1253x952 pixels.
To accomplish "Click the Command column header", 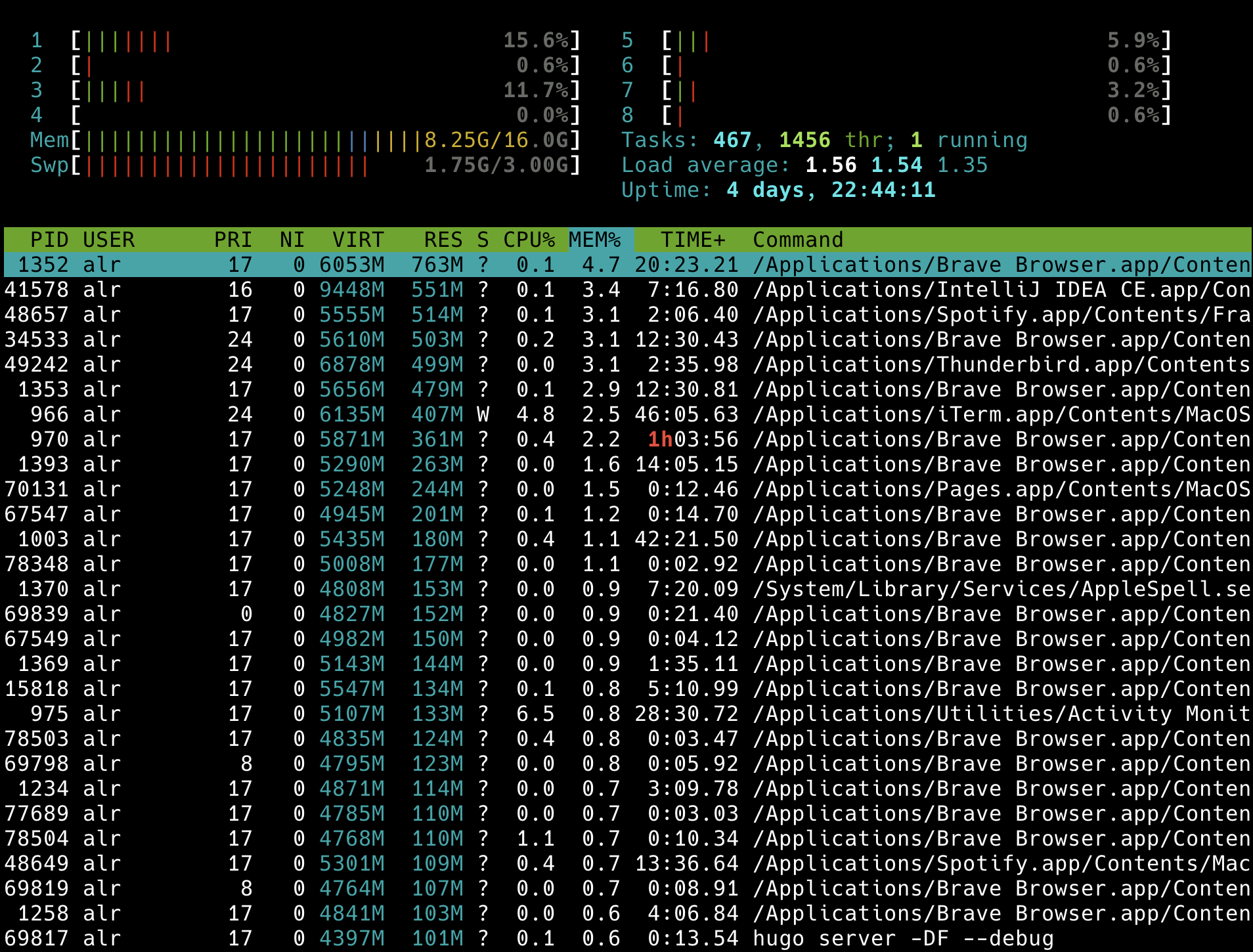I will [x=798, y=240].
